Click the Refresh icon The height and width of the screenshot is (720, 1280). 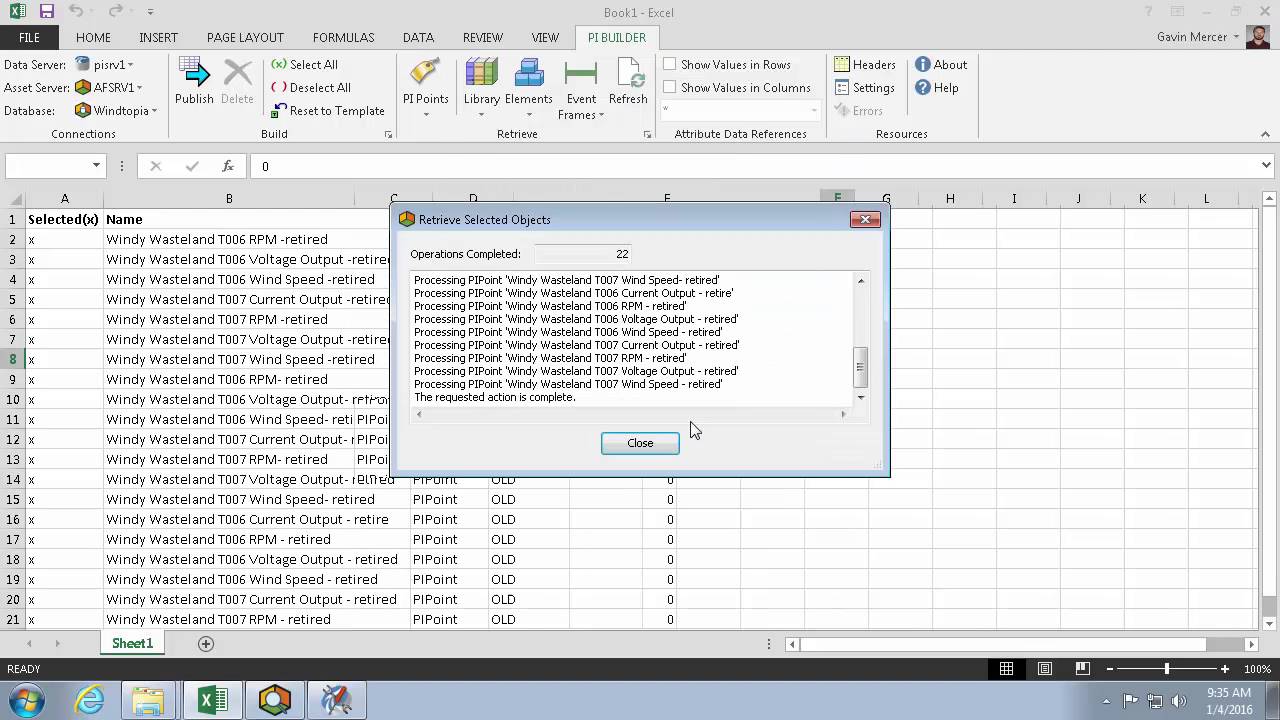tap(628, 82)
